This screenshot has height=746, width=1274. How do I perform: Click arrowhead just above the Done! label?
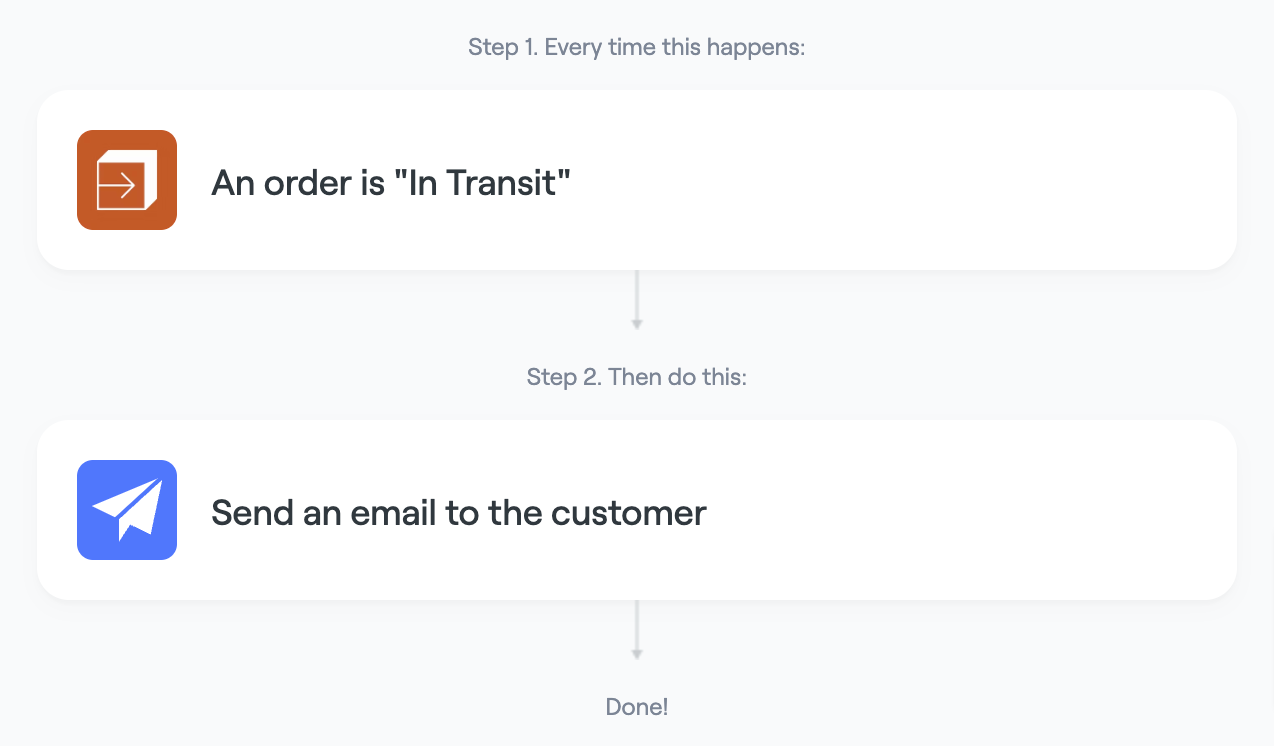pyautogui.click(x=637, y=654)
